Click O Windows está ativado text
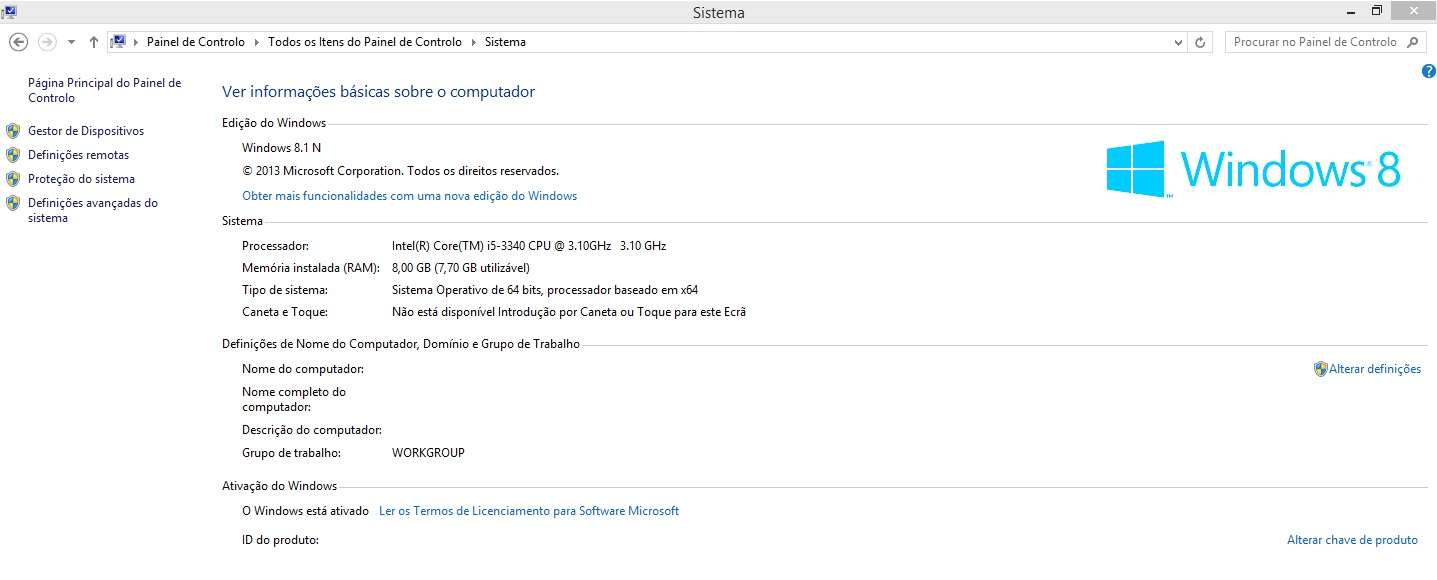Screen dimensions: 1437x580 305,511
